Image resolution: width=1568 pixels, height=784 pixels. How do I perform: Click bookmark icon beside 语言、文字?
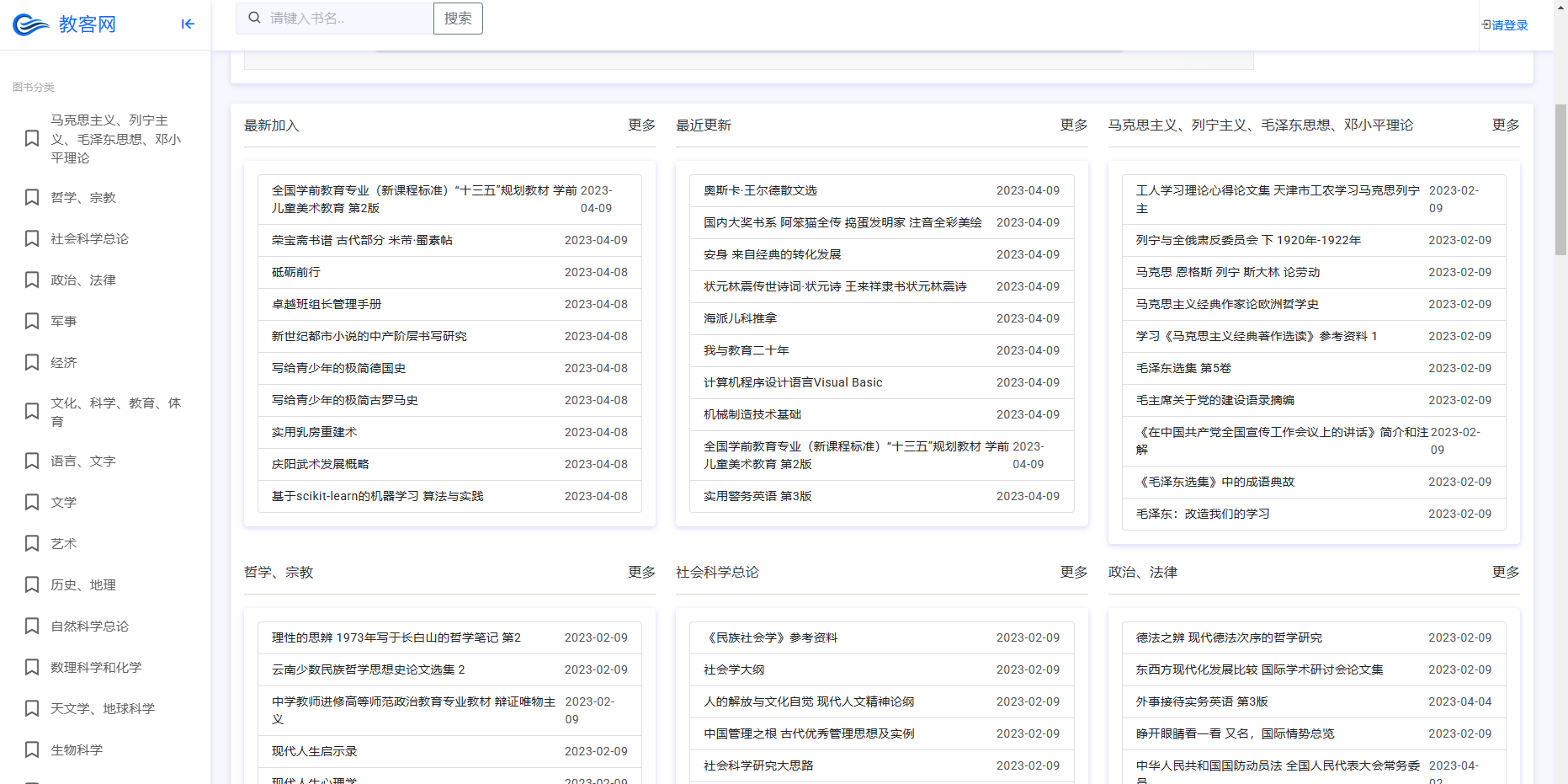tap(32, 461)
